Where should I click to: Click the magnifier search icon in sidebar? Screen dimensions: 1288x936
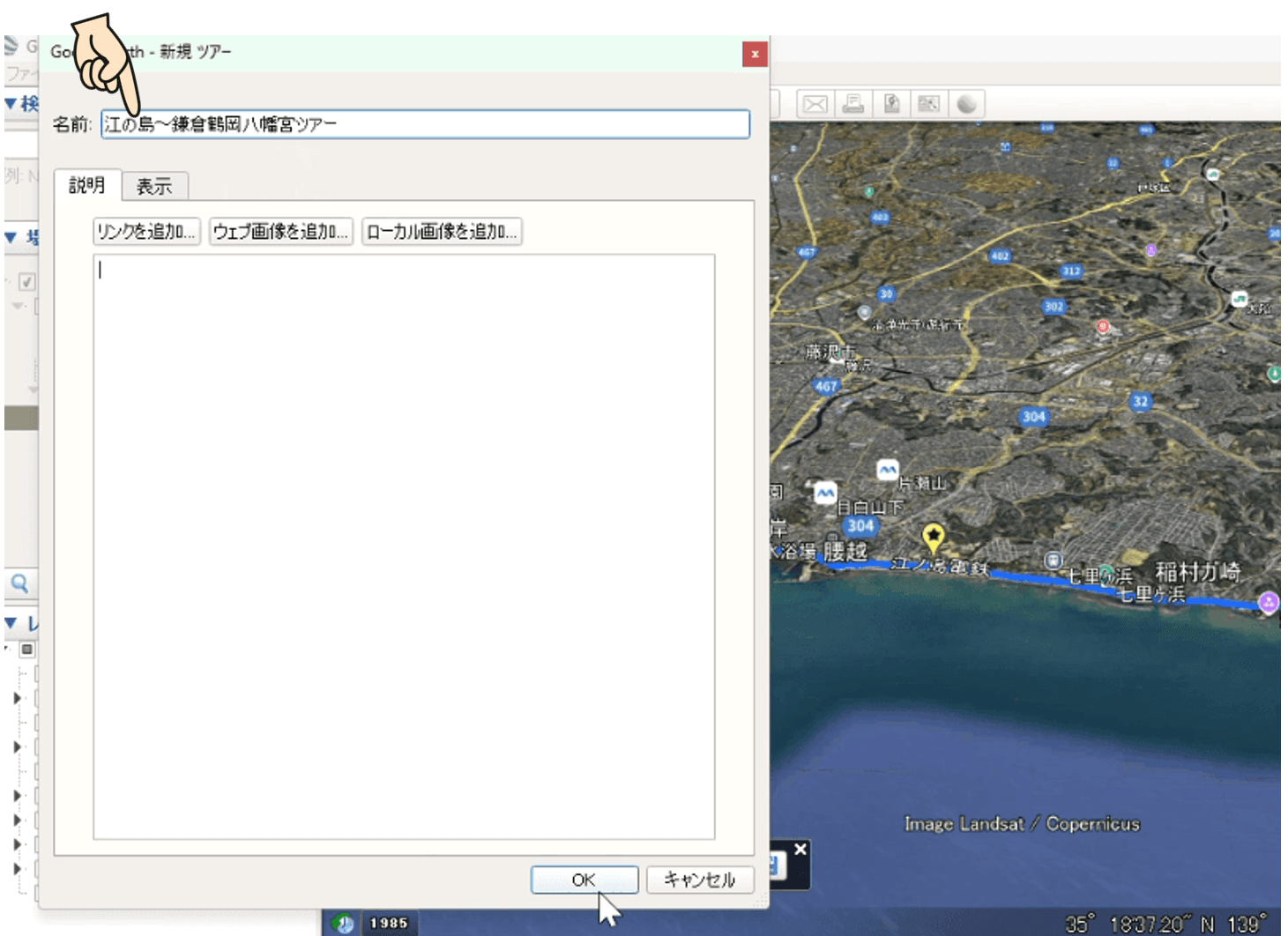pos(19,583)
